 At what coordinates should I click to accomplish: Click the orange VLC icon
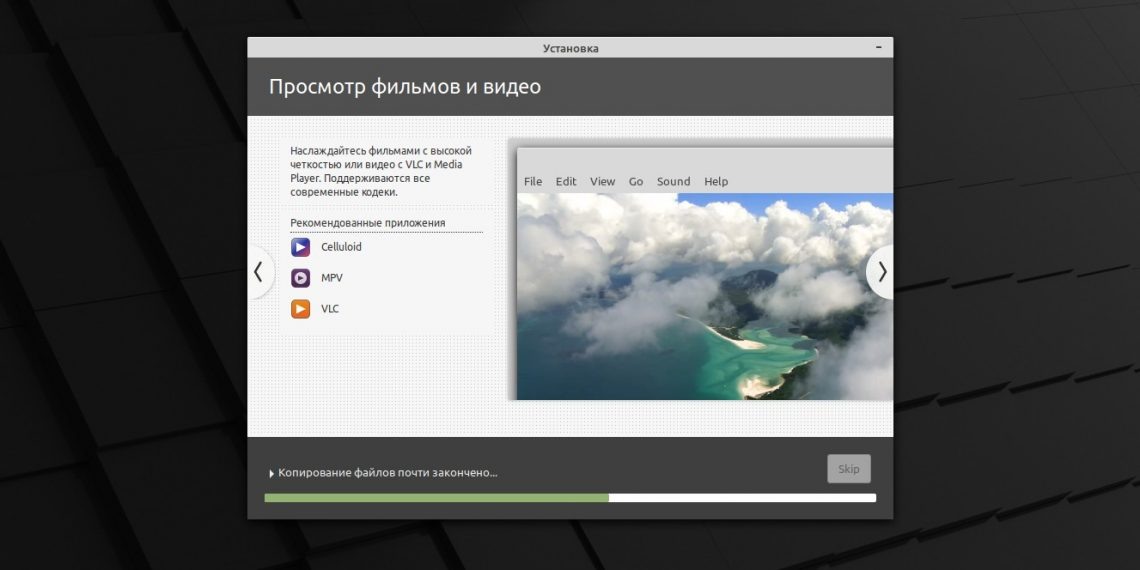[x=300, y=309]
